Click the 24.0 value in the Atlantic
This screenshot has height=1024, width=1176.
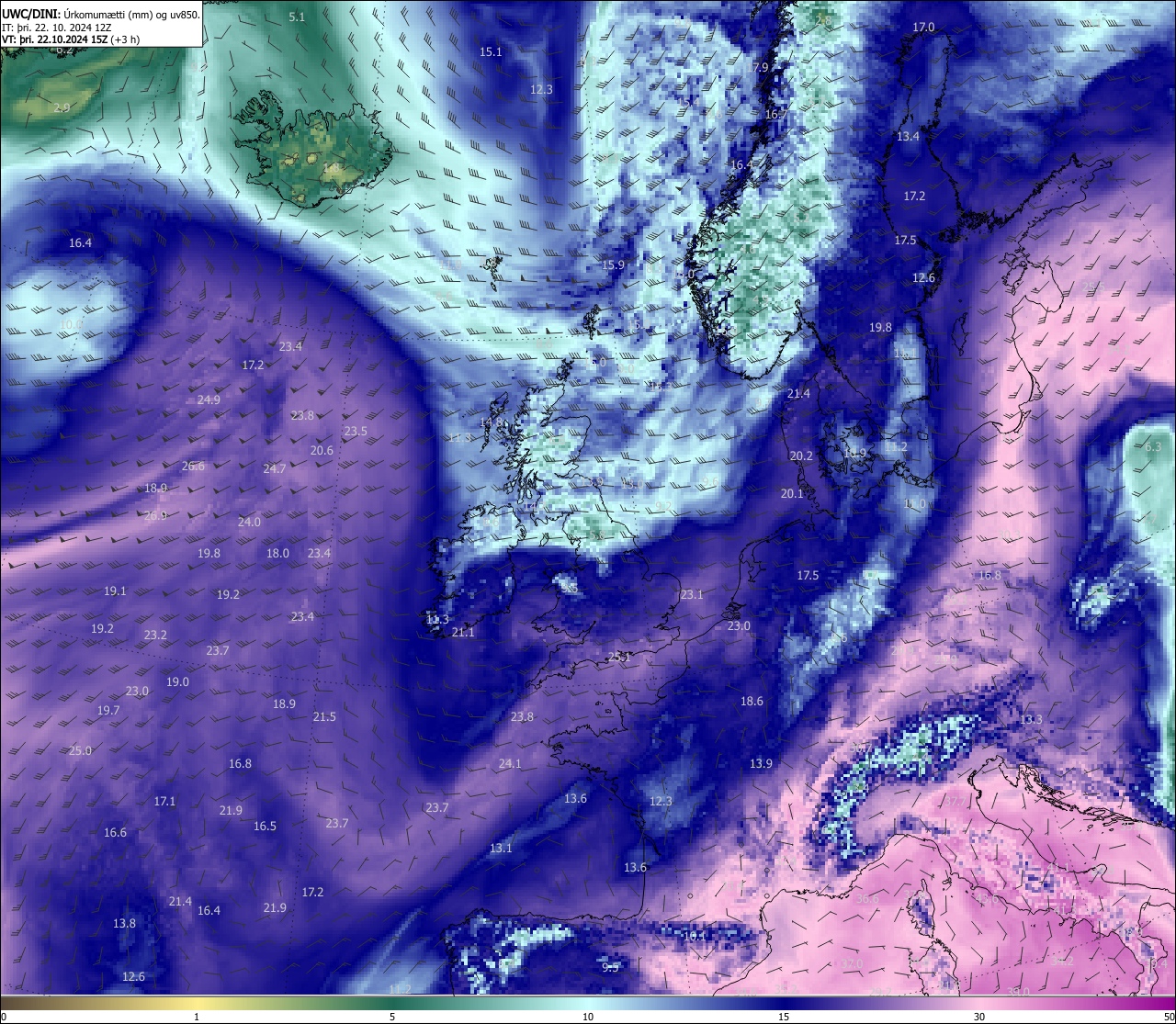point(249,522)
